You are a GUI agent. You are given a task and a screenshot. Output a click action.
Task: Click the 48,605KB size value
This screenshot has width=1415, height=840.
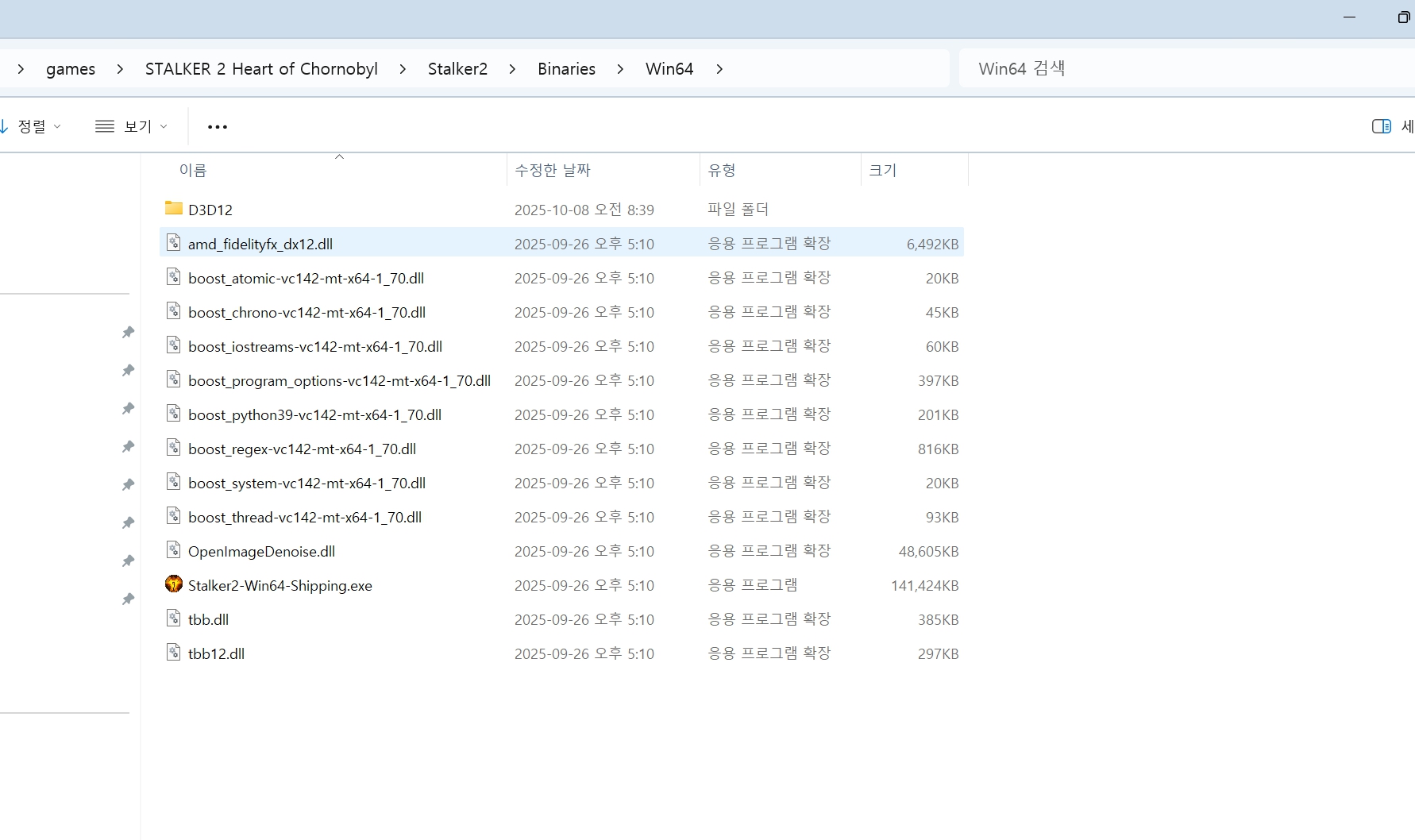pos(928,551)
